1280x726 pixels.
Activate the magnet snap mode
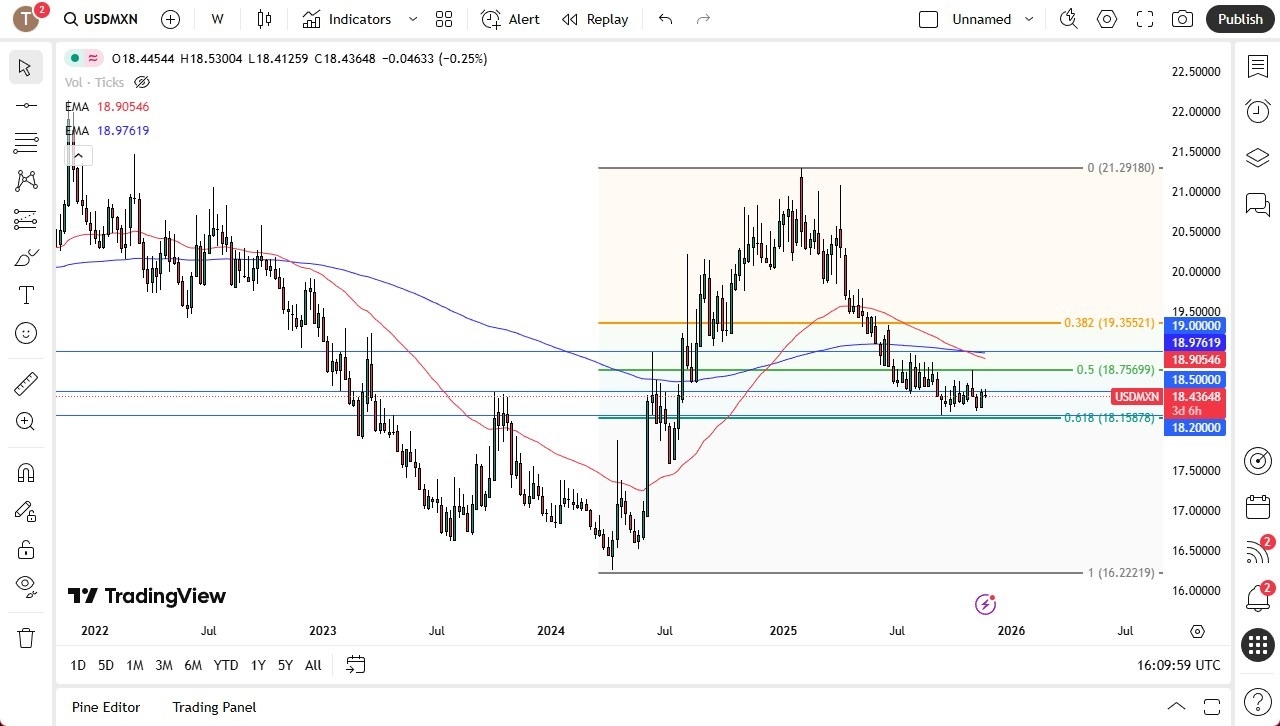coord(26,472)
